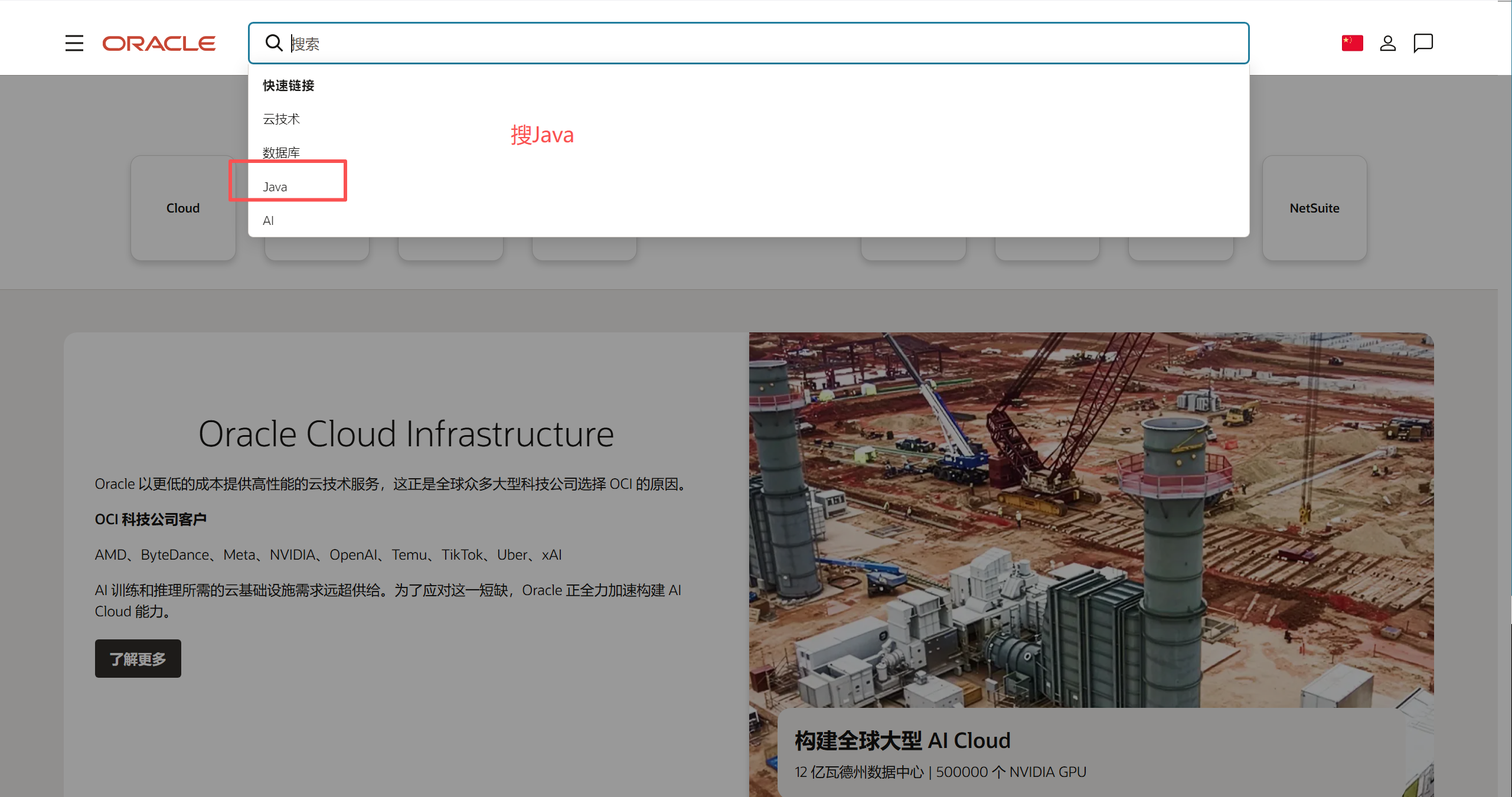The image size is (1512, 797).
Task: Open the NetSuite product tile
Action: click(1314, 208)
